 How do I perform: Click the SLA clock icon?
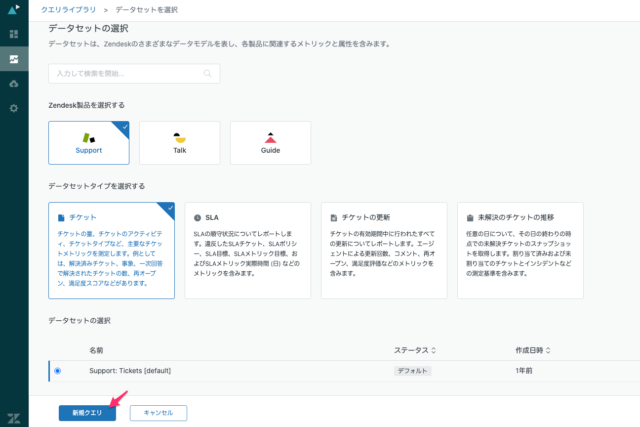(197, 218)
